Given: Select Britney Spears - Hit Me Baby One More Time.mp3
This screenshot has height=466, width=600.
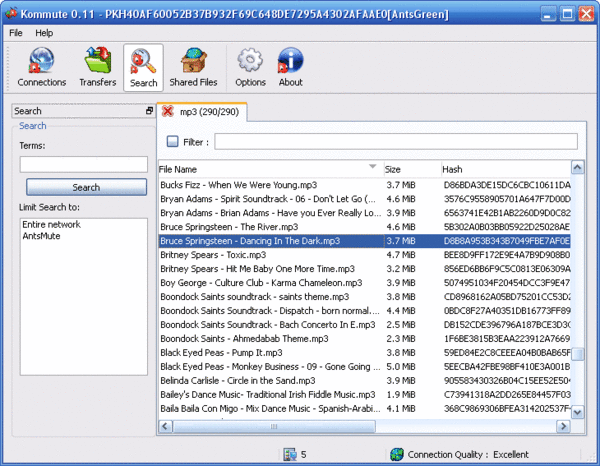Looking at the screenshot, I should tap(364, 269).
